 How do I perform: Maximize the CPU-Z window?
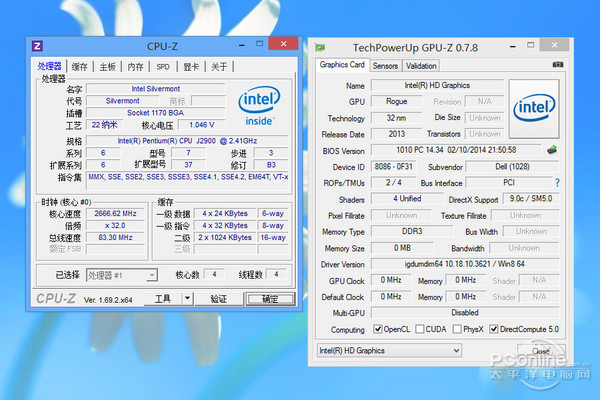tap(259, 44)
